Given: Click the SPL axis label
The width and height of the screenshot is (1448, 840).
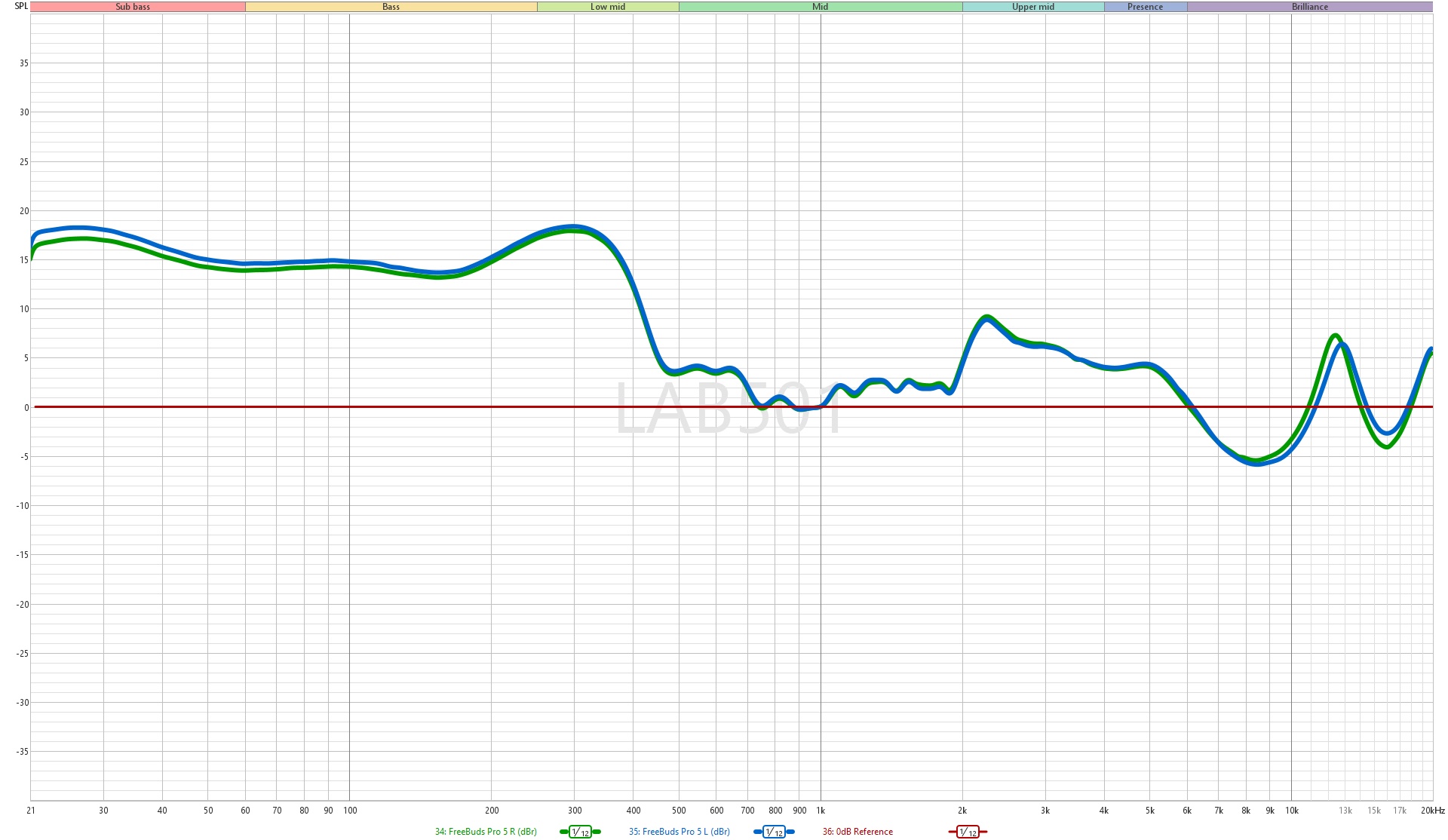Looking at the screenshot, I should (x=21, y=6).
